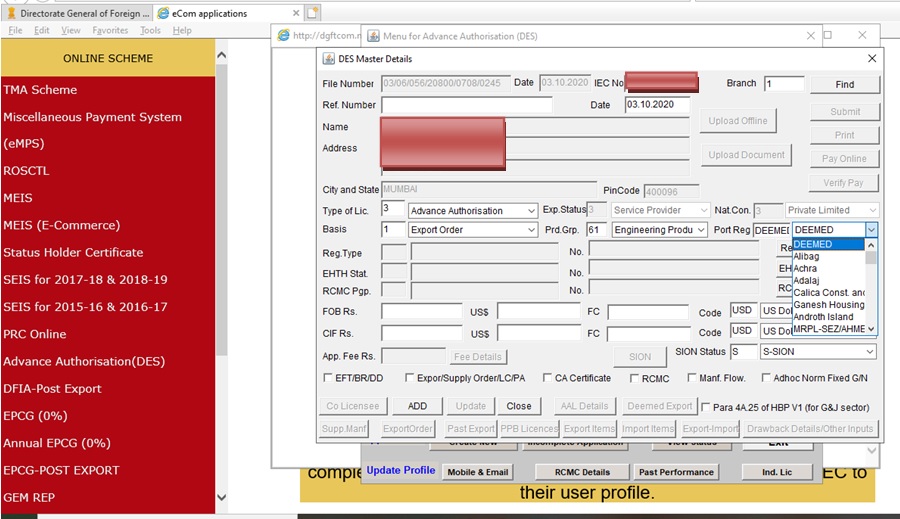Open TMA Scheme in Online Scheme sidebar

(40, 90)
